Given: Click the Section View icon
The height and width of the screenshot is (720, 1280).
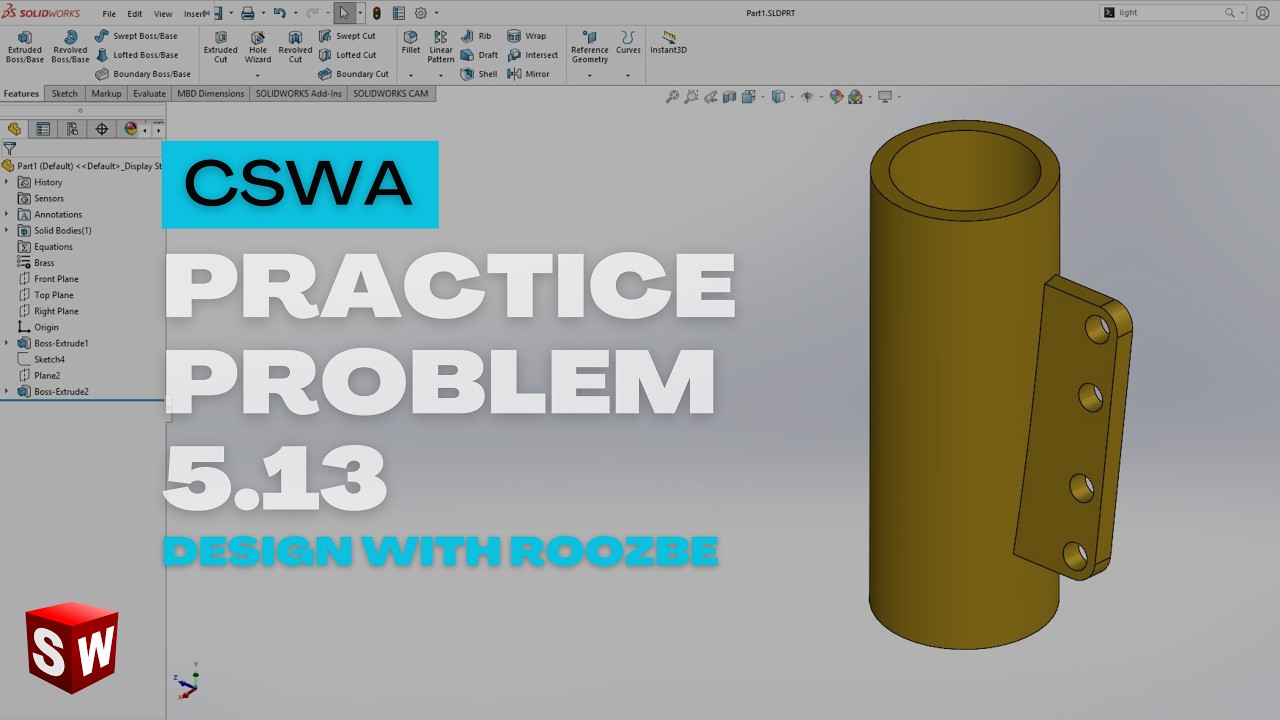Looking at the screenshot, I should (x=729, y=97).
